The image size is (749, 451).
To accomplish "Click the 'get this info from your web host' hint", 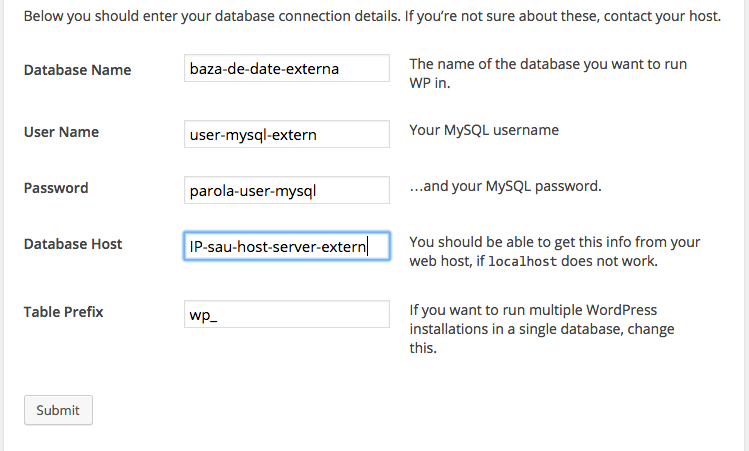I will click(x=555, y=251).
